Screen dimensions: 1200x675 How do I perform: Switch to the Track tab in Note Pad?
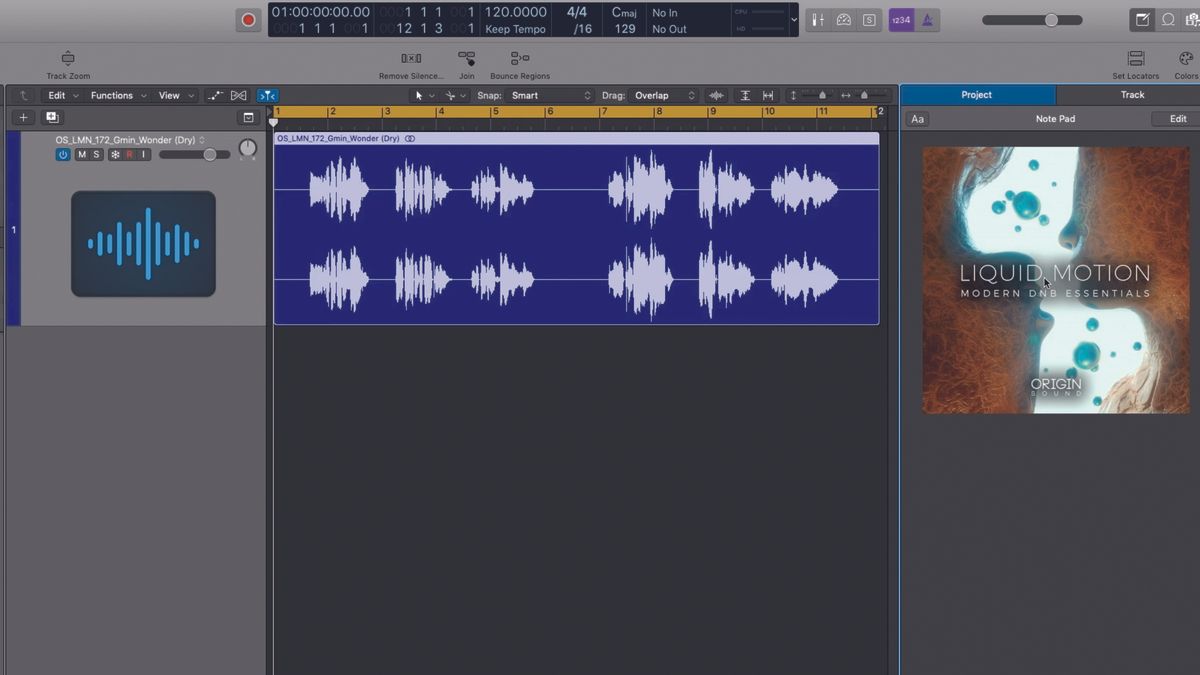click(x=1132, y=94)
